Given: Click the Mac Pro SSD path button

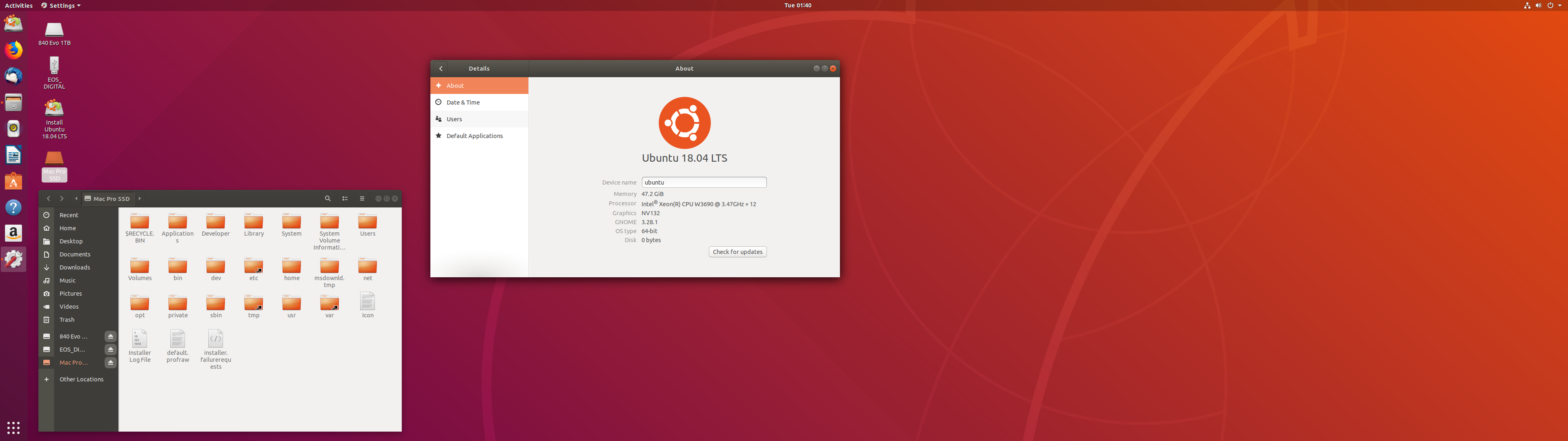Looking at the screenshot, I should pos(107,198).
